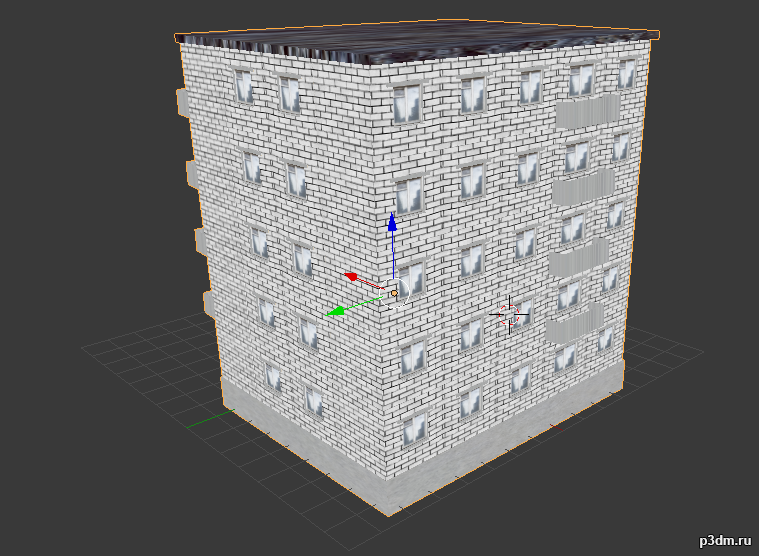759x556 pixels.
Task: Click the top-left window on the left wall
Action: tap(243, 86)
